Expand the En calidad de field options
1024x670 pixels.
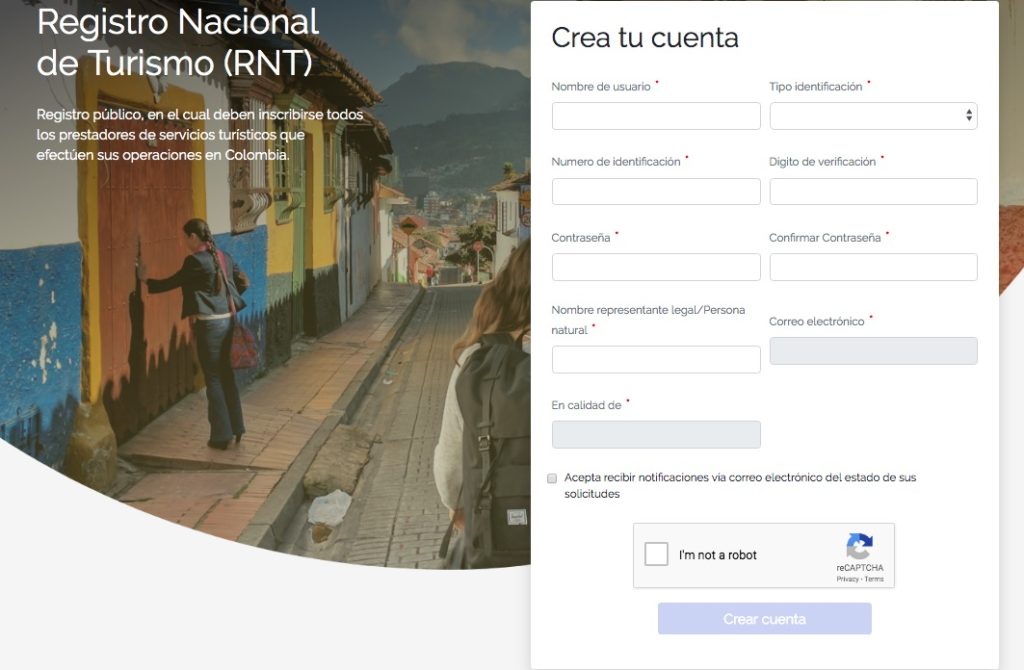click(x=655, y=434)
